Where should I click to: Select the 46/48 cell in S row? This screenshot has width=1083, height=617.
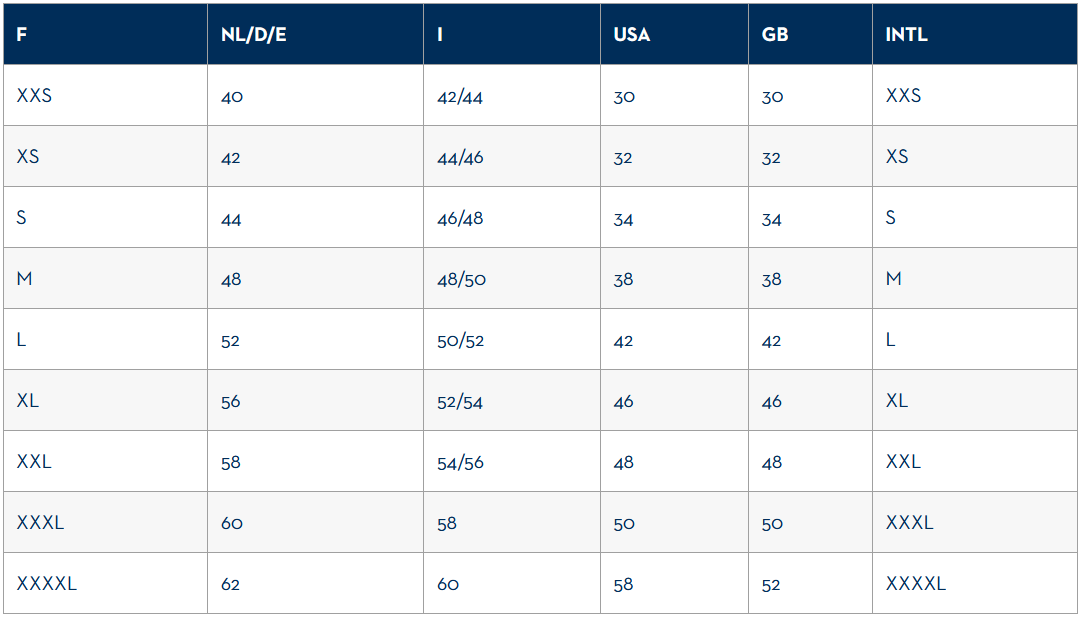[x=512, y=217]
